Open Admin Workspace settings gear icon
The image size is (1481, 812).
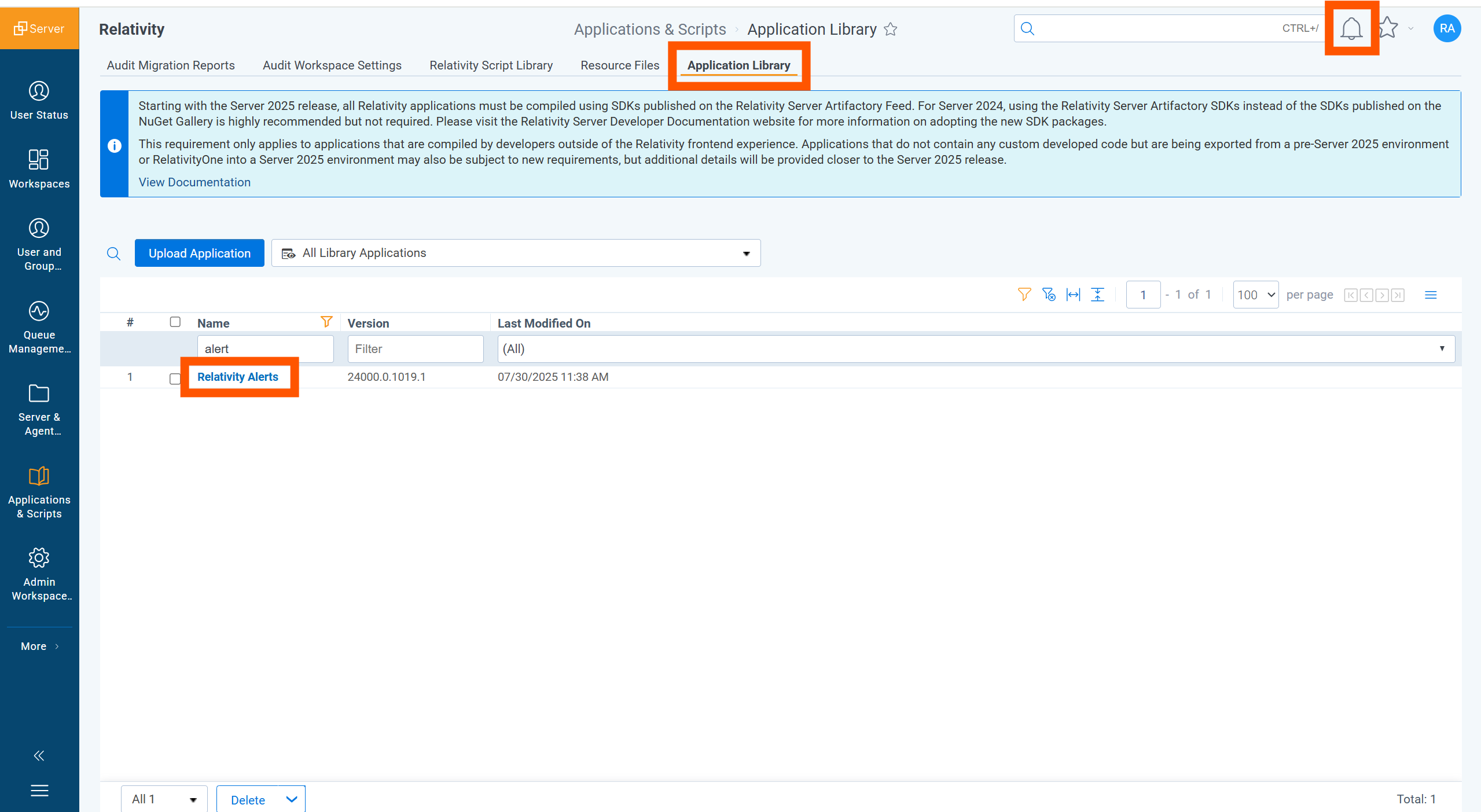[39, 557]
